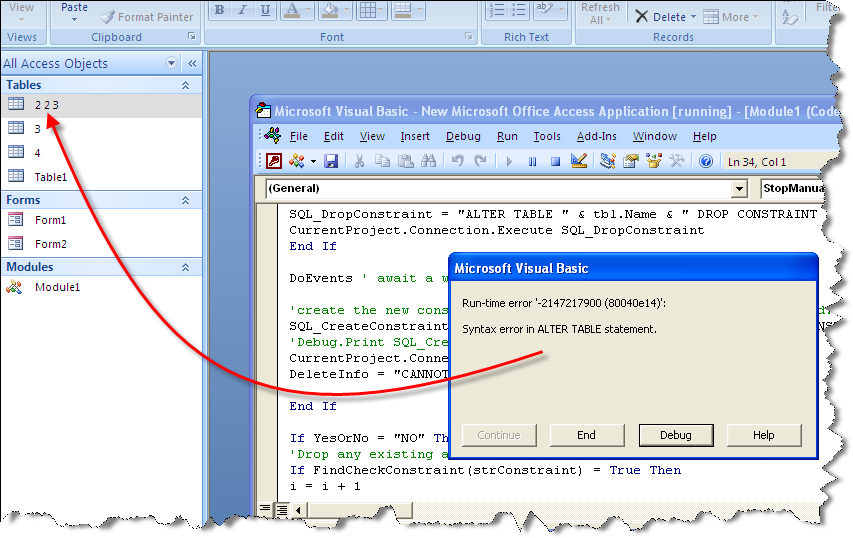Toggle Bold in the Font group
This screenshot has width=853, height=538.
click(x=219, y=10)
